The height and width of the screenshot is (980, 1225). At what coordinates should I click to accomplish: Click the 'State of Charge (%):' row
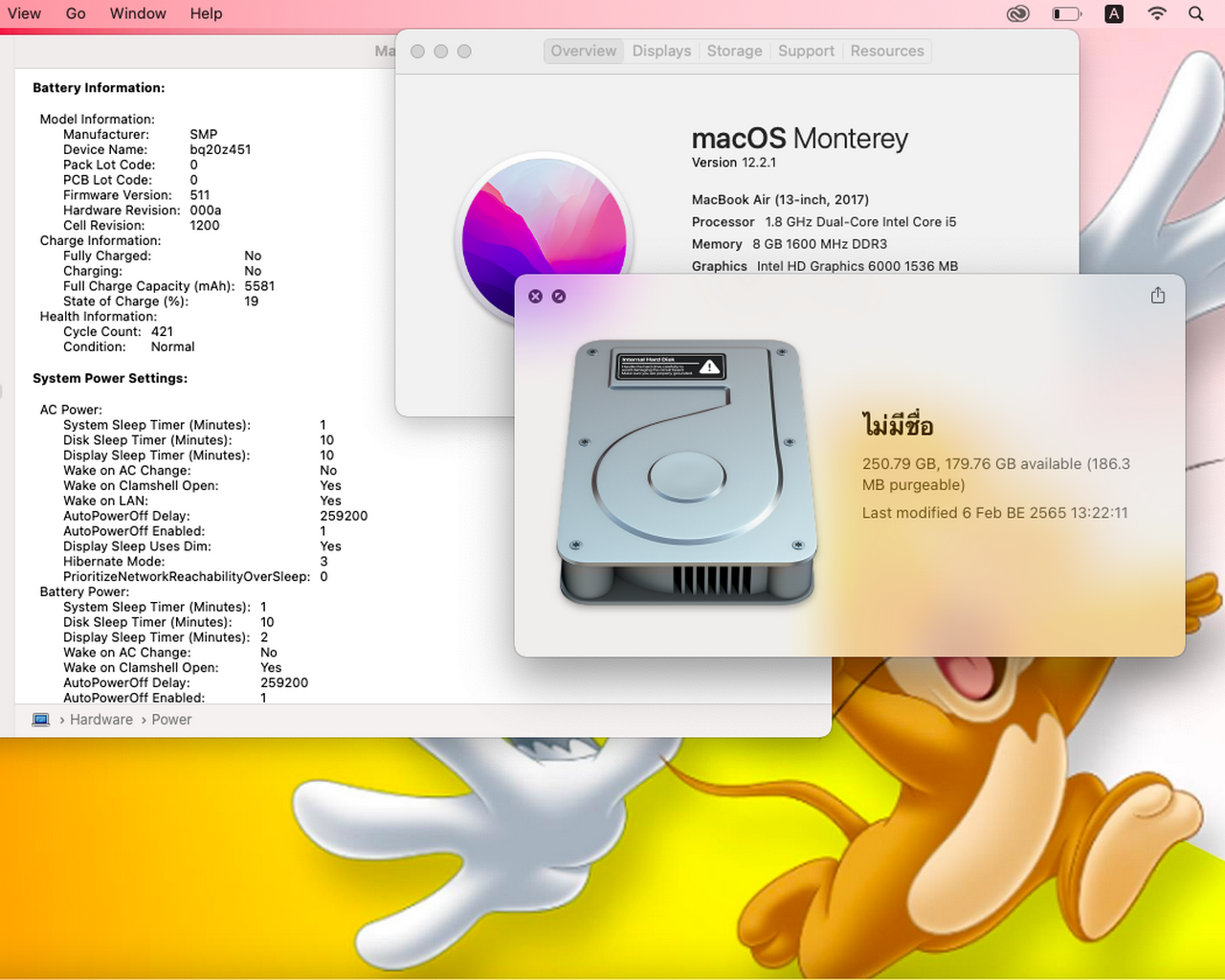pyautogui.click(x=161, y=301)
